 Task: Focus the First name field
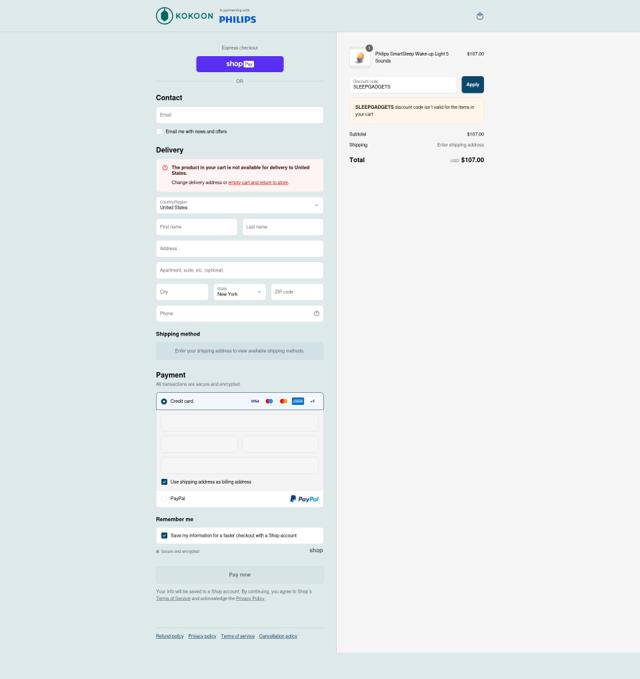[x=197, y=227]
